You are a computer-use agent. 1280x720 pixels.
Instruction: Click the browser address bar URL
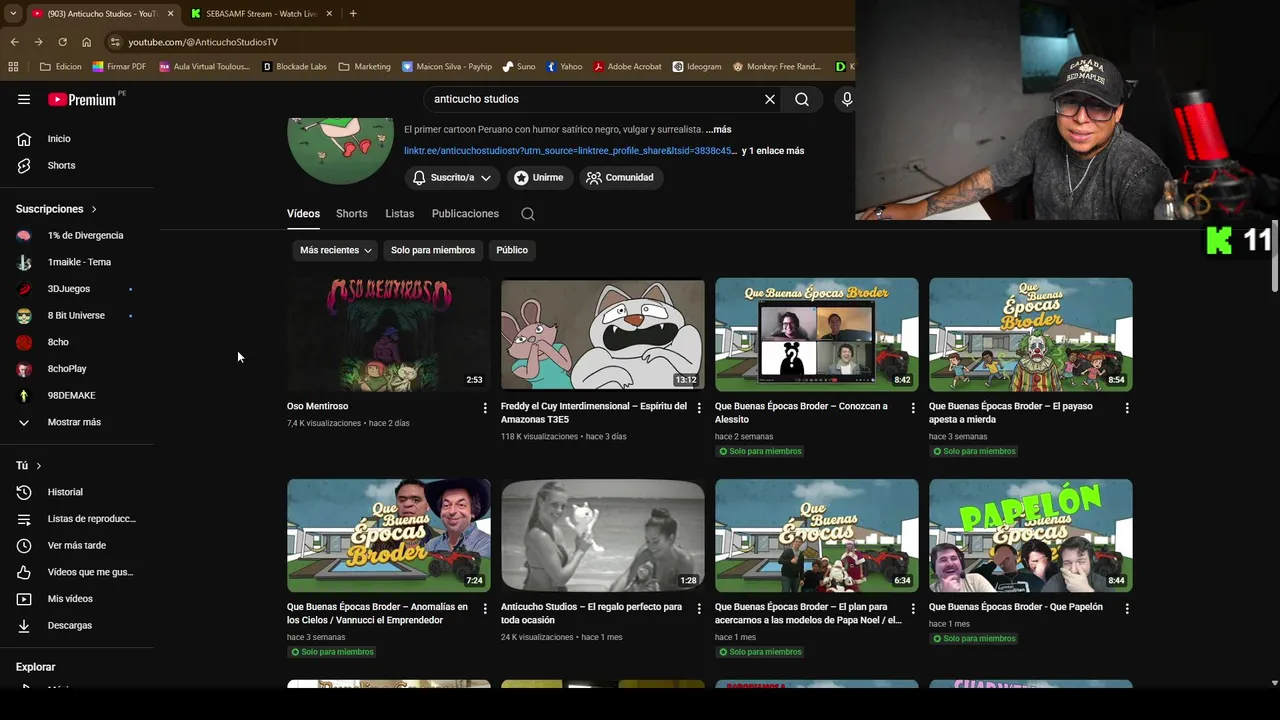click(x=203, y=42)
